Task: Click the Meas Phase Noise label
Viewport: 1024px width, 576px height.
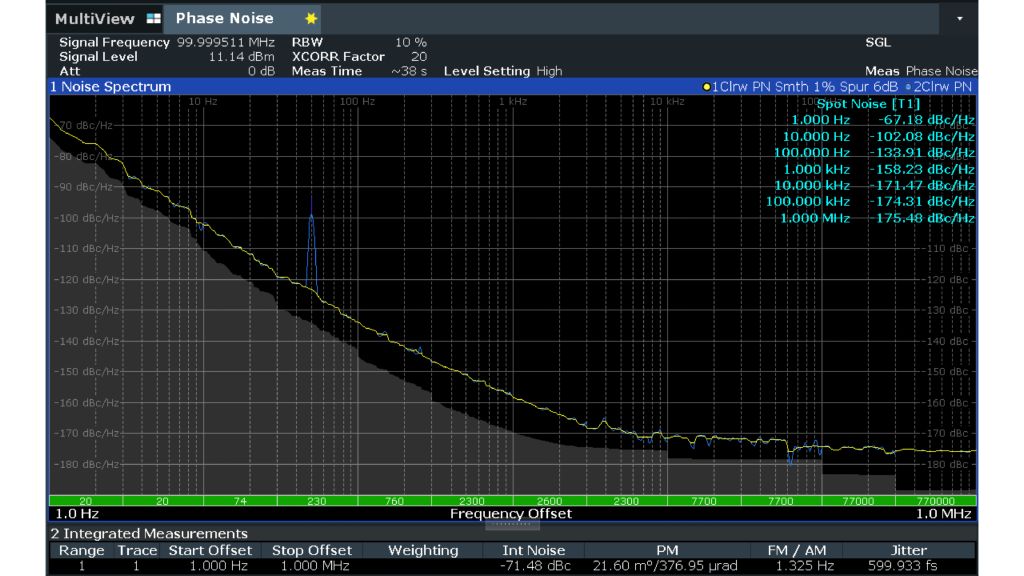Action: [920, 71]
